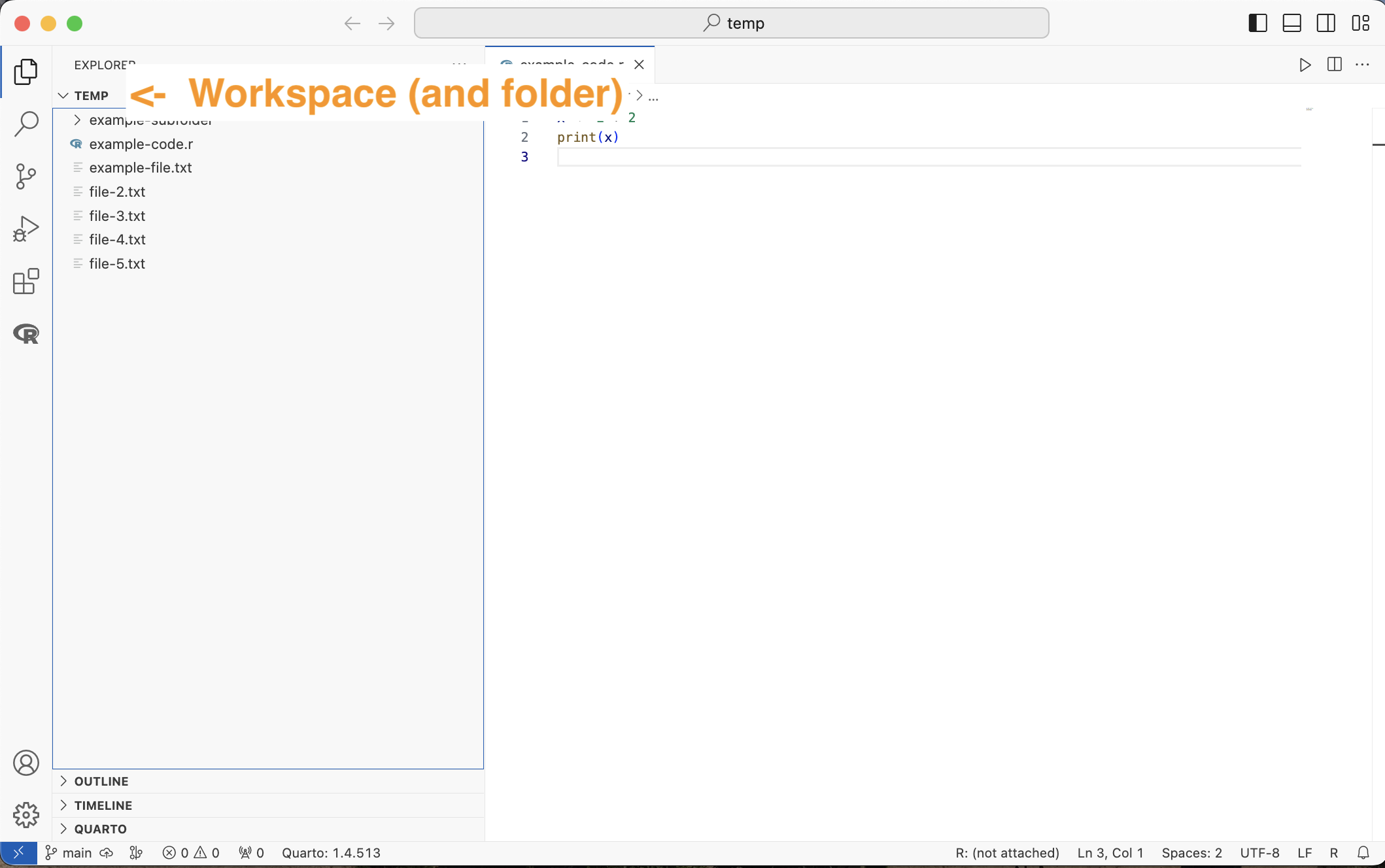This screenshot has height=868, width=1385.
Task: Run the R file with play button
Action: 1305,65
